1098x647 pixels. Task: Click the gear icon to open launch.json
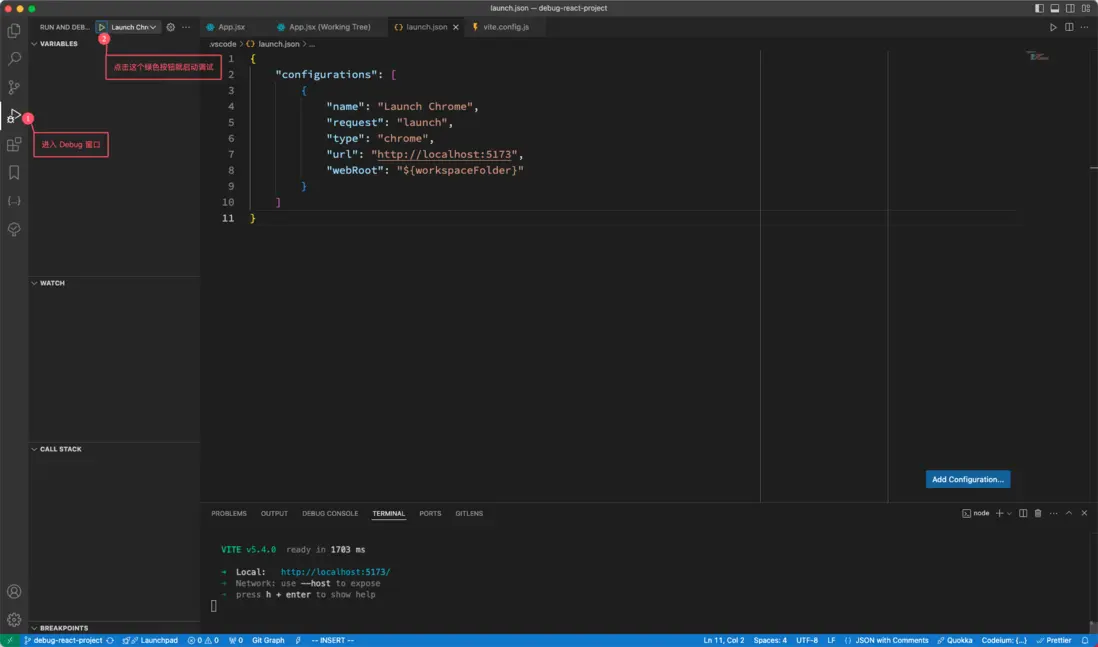pos(170,27)
